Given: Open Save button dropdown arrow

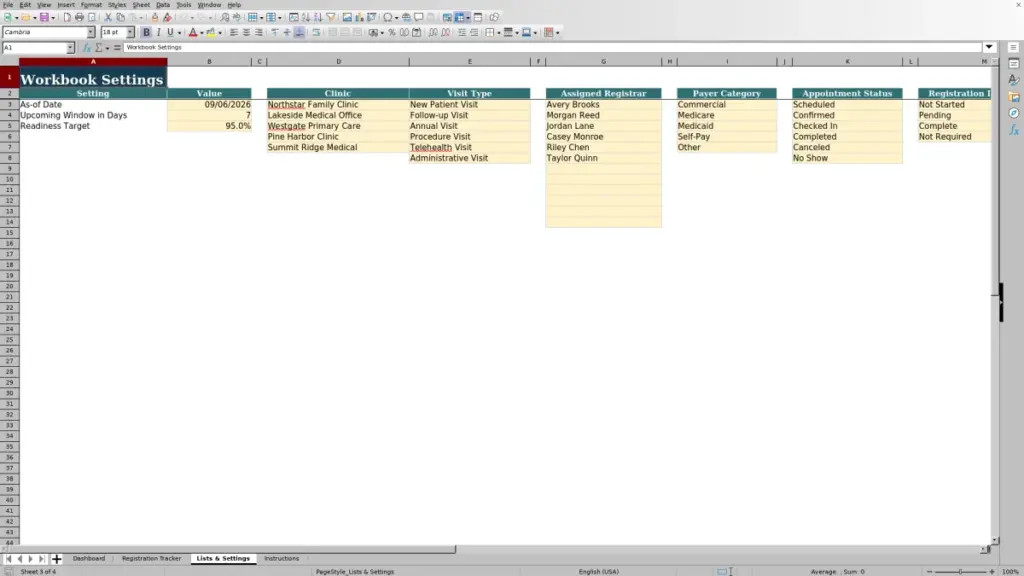Looking at the screenshot, I should 53,18.
